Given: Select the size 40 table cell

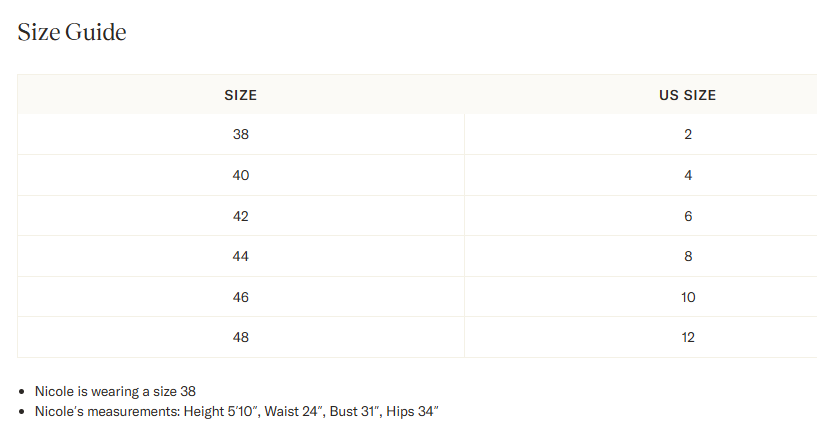Looking at the screenshot, I should pyautogui.click(x=240, y=175).
